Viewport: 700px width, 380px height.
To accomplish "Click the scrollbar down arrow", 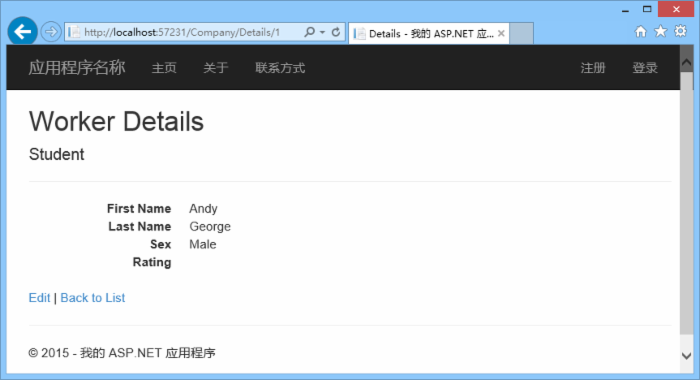I will pos(687,356).
